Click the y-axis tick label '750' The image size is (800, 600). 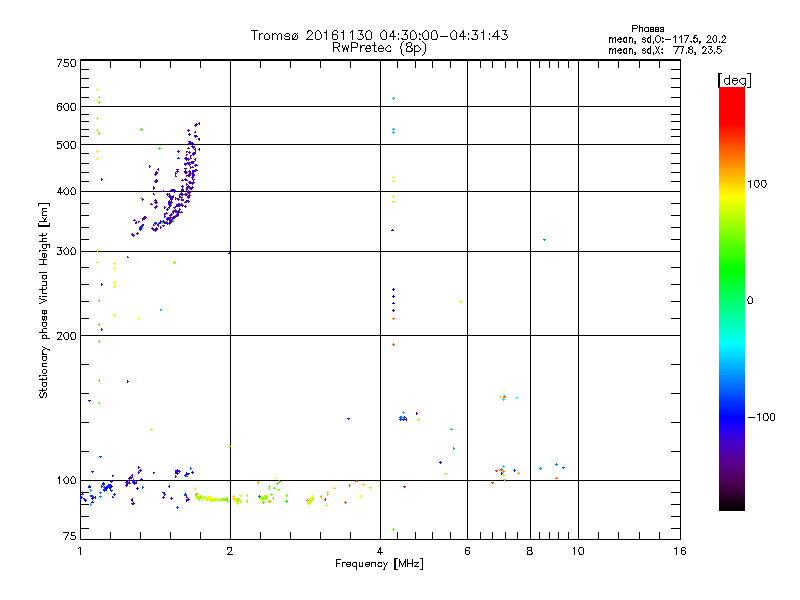click(66, 63)
